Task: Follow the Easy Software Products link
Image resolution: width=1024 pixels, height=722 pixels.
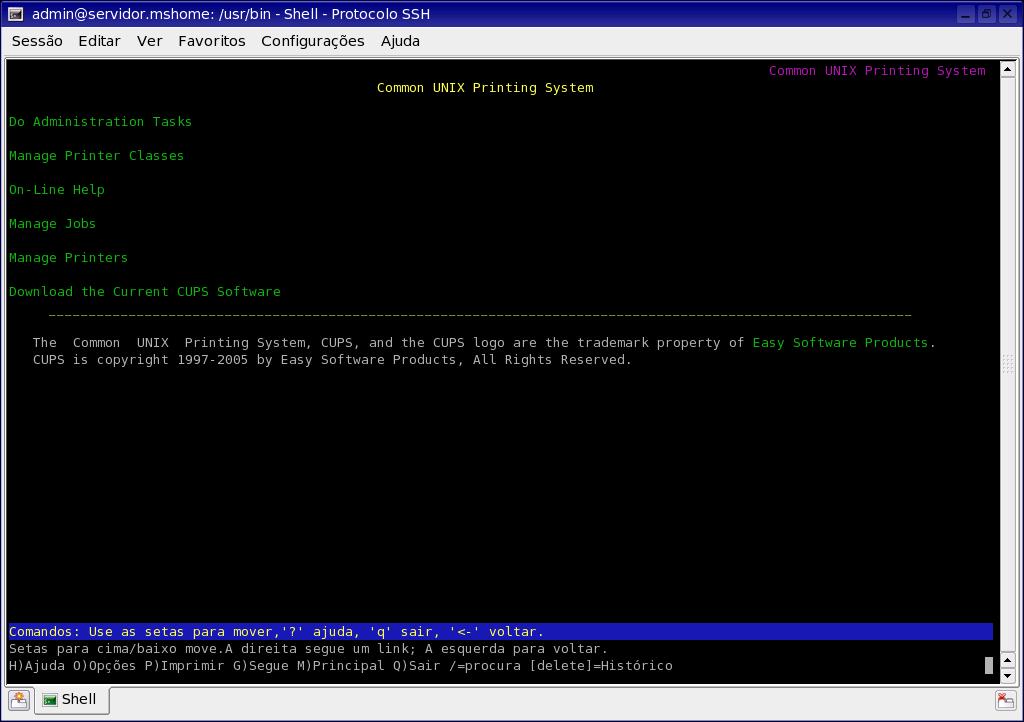Action: tap(840, 342)
